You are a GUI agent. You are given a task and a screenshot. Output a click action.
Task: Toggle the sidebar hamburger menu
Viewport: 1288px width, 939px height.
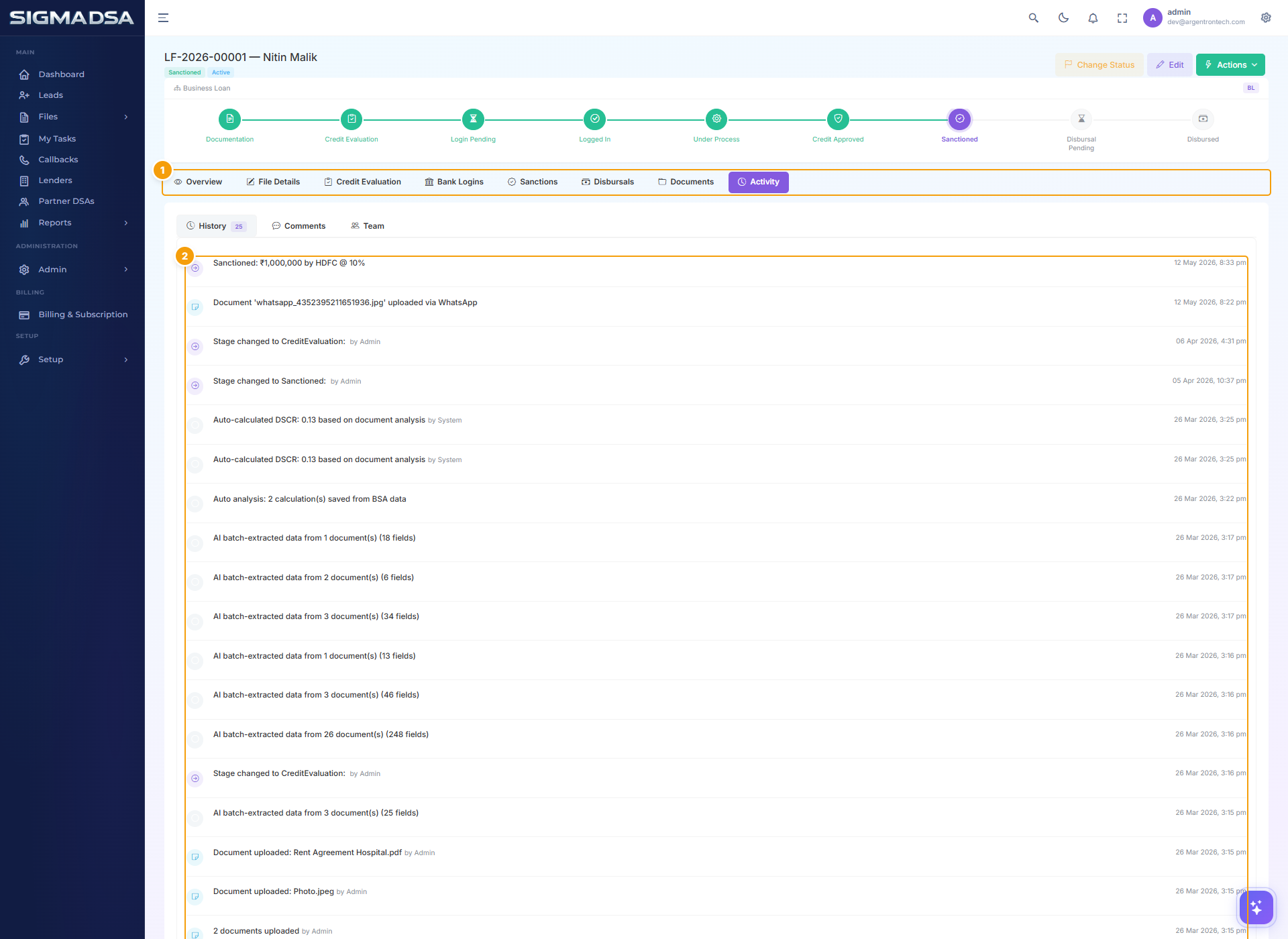click(163, 18)
